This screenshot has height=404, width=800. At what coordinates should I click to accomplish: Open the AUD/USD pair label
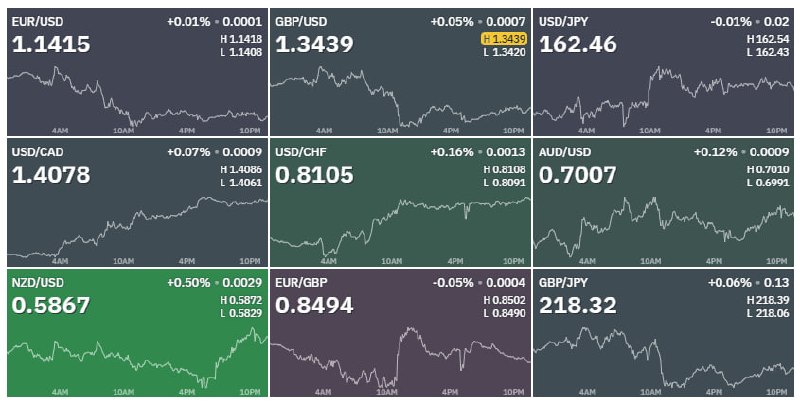click(565, 153)
